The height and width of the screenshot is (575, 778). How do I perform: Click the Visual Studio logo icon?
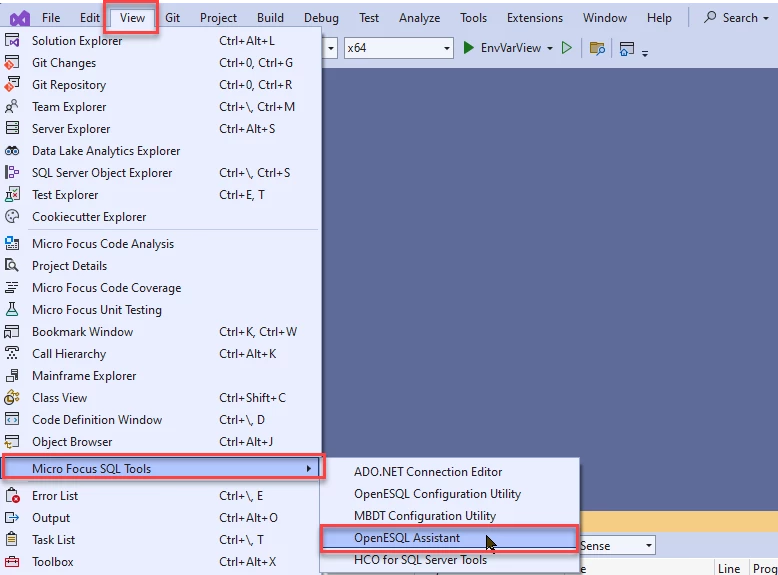click(x=20, y=19)
